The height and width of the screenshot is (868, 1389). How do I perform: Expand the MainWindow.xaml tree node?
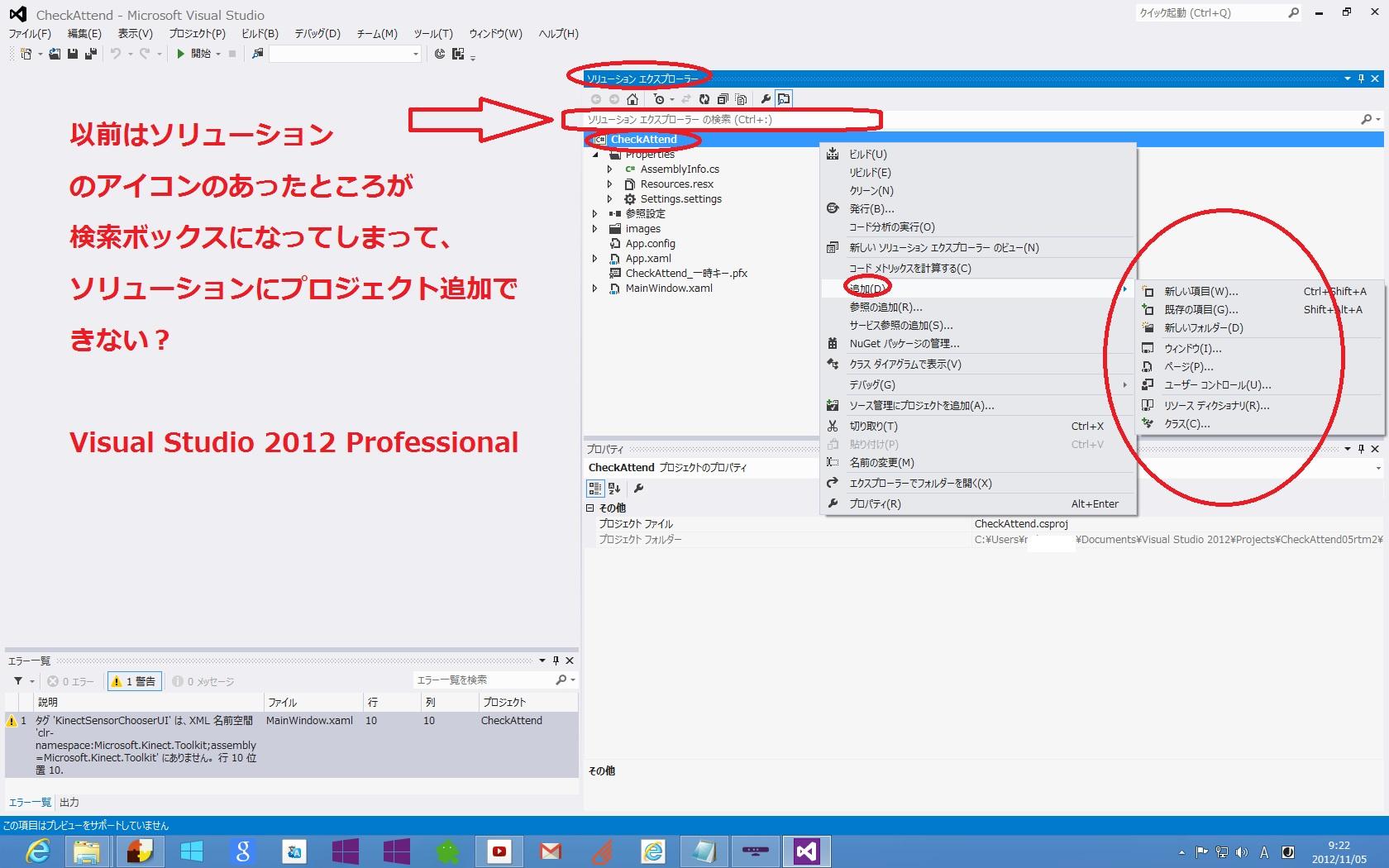[x=594, y=289]
